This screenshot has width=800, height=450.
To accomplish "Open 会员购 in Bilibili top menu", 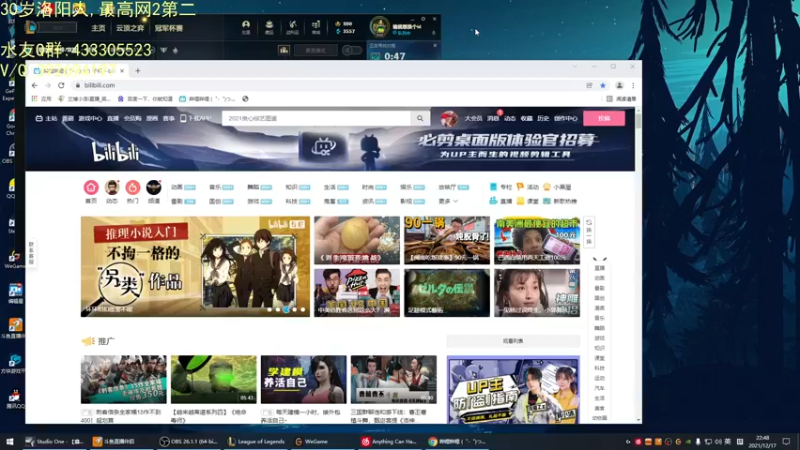I will (x=132, y=118).
